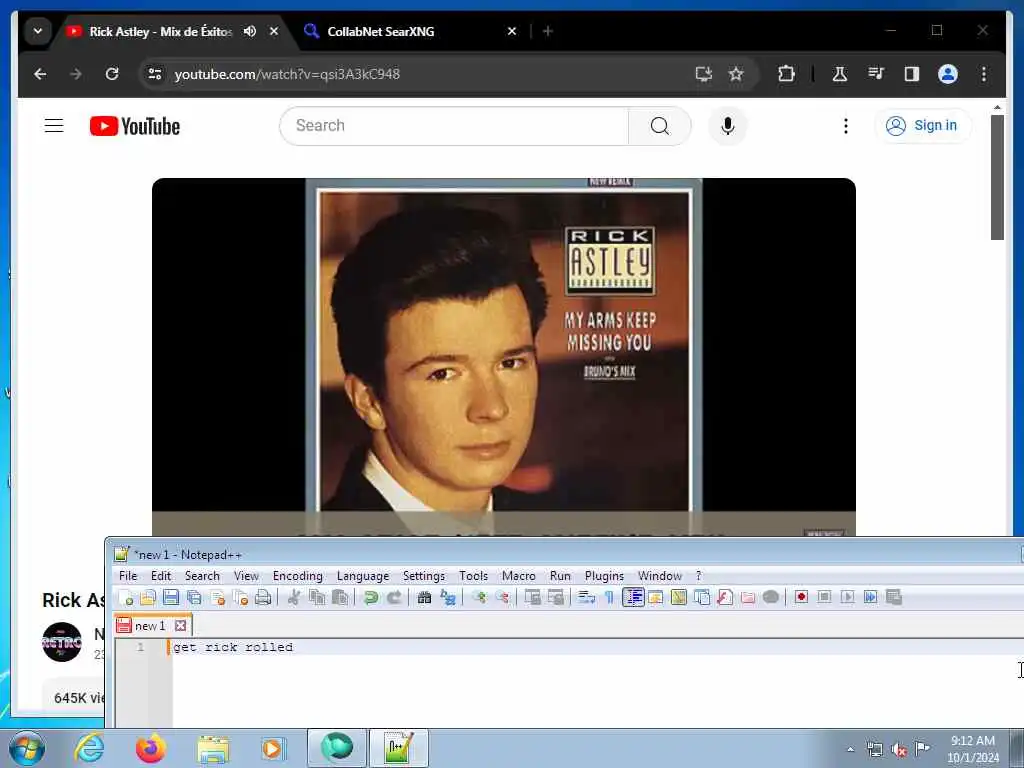The width and height of the screenshot is (1024, 768).
Task: Toggle show all characters (pilcrow) icon
Action: (609, 597)
